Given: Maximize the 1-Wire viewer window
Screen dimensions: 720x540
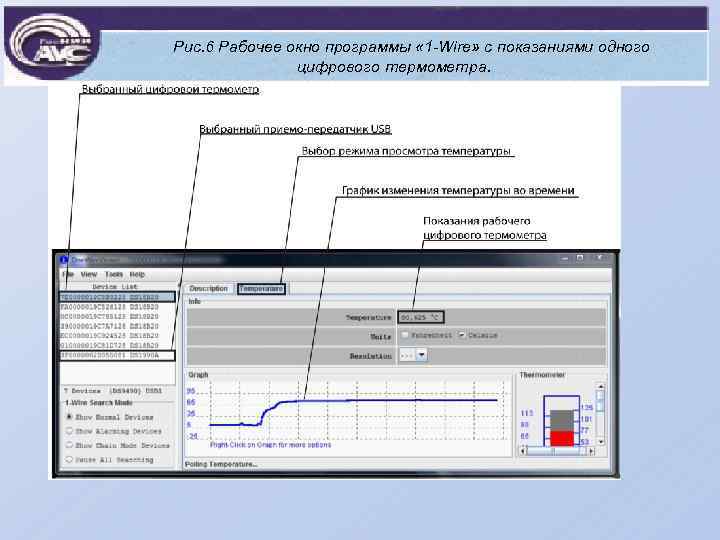Looking at the screenshot, I should (580, 259).
